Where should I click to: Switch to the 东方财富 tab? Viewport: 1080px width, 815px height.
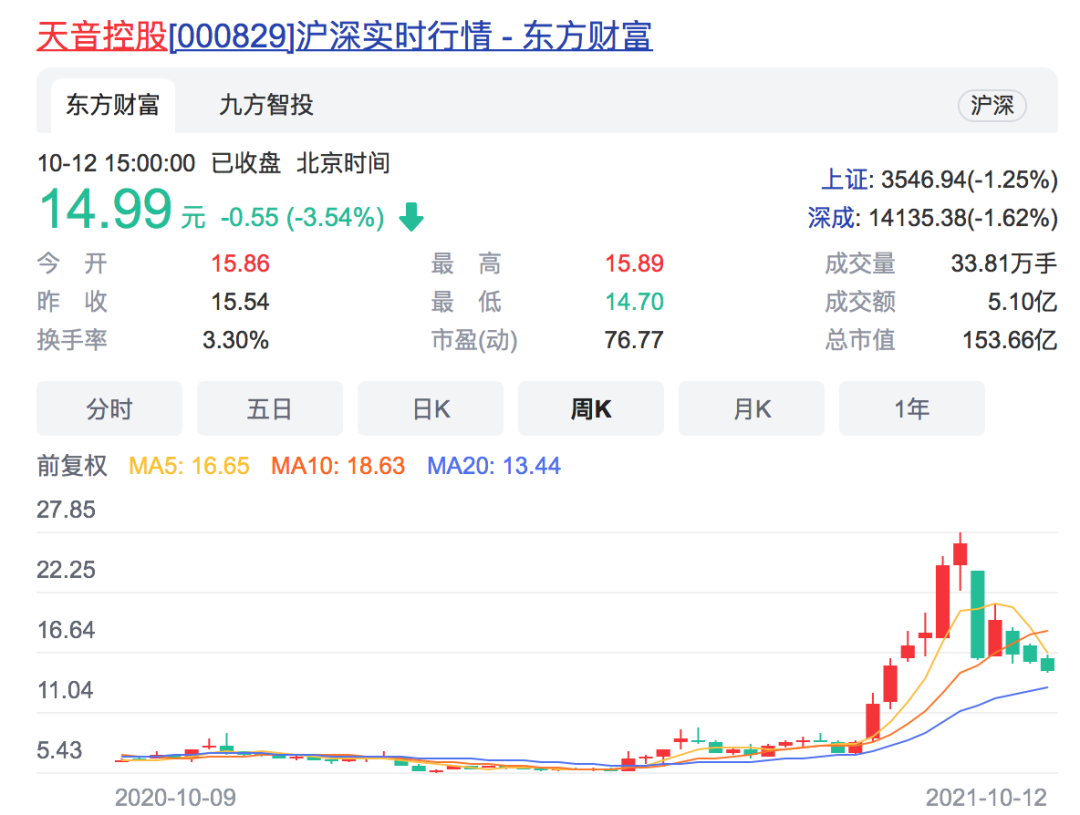tap(111, 105)
